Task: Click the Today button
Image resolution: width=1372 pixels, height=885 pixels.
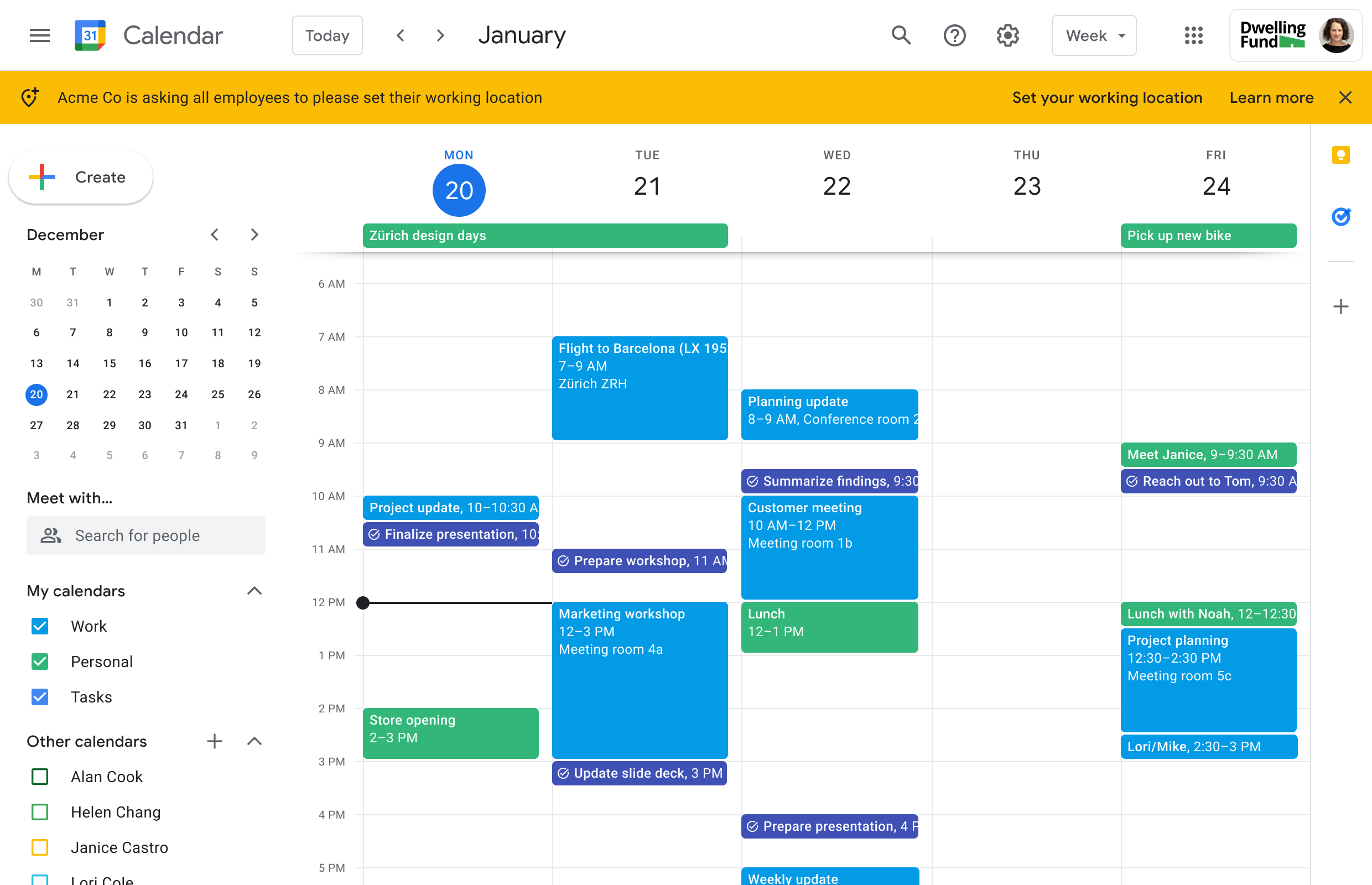Action: click(x=327, y=35)
